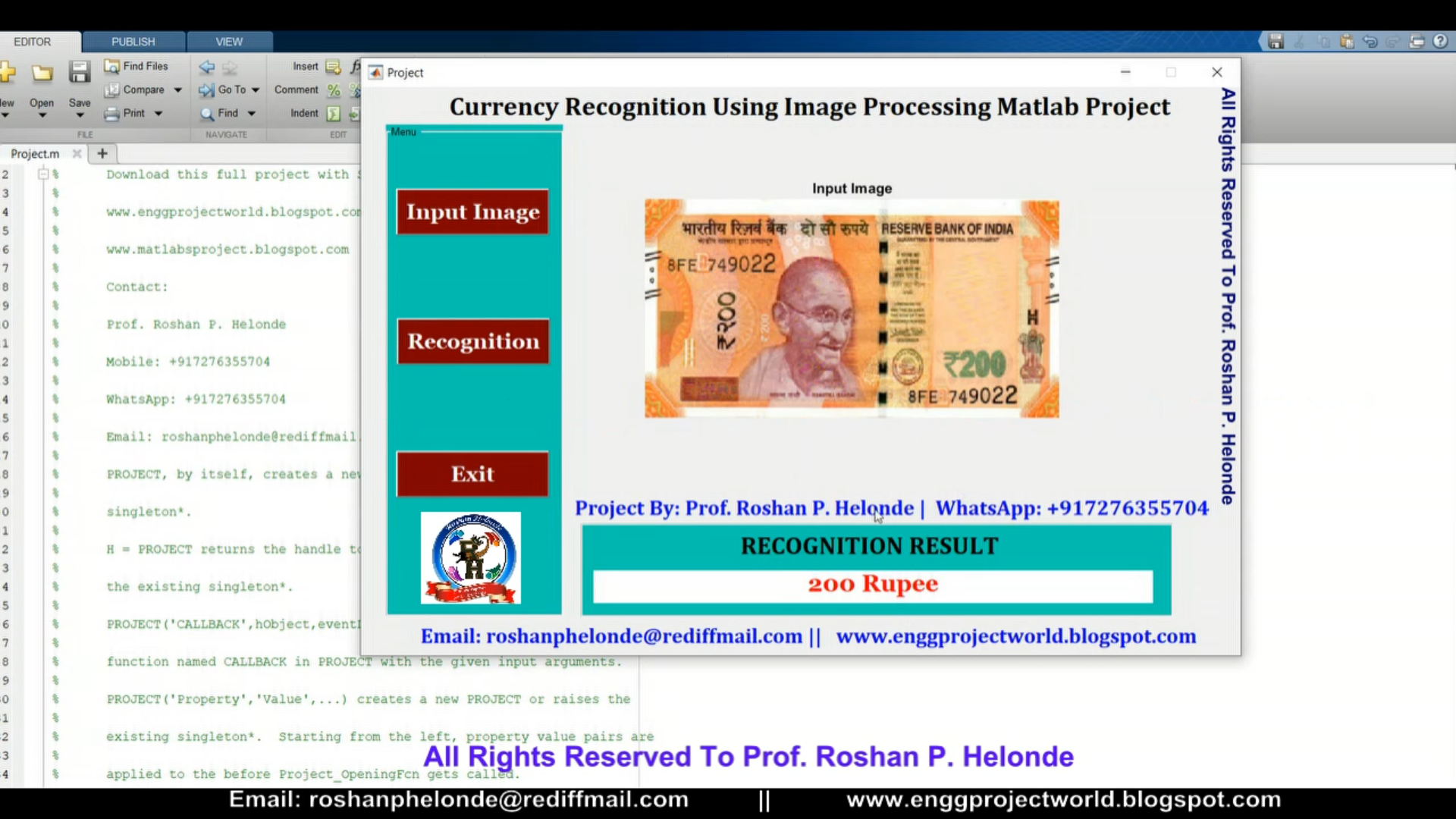
Task: Click the greyed Forward navigation arrow
Action: (230, 67)
